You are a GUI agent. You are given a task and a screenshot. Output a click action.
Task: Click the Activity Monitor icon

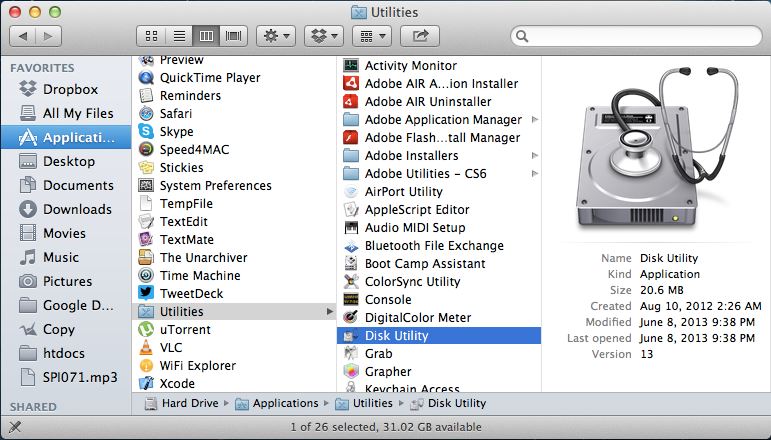[x=351, y=65]
